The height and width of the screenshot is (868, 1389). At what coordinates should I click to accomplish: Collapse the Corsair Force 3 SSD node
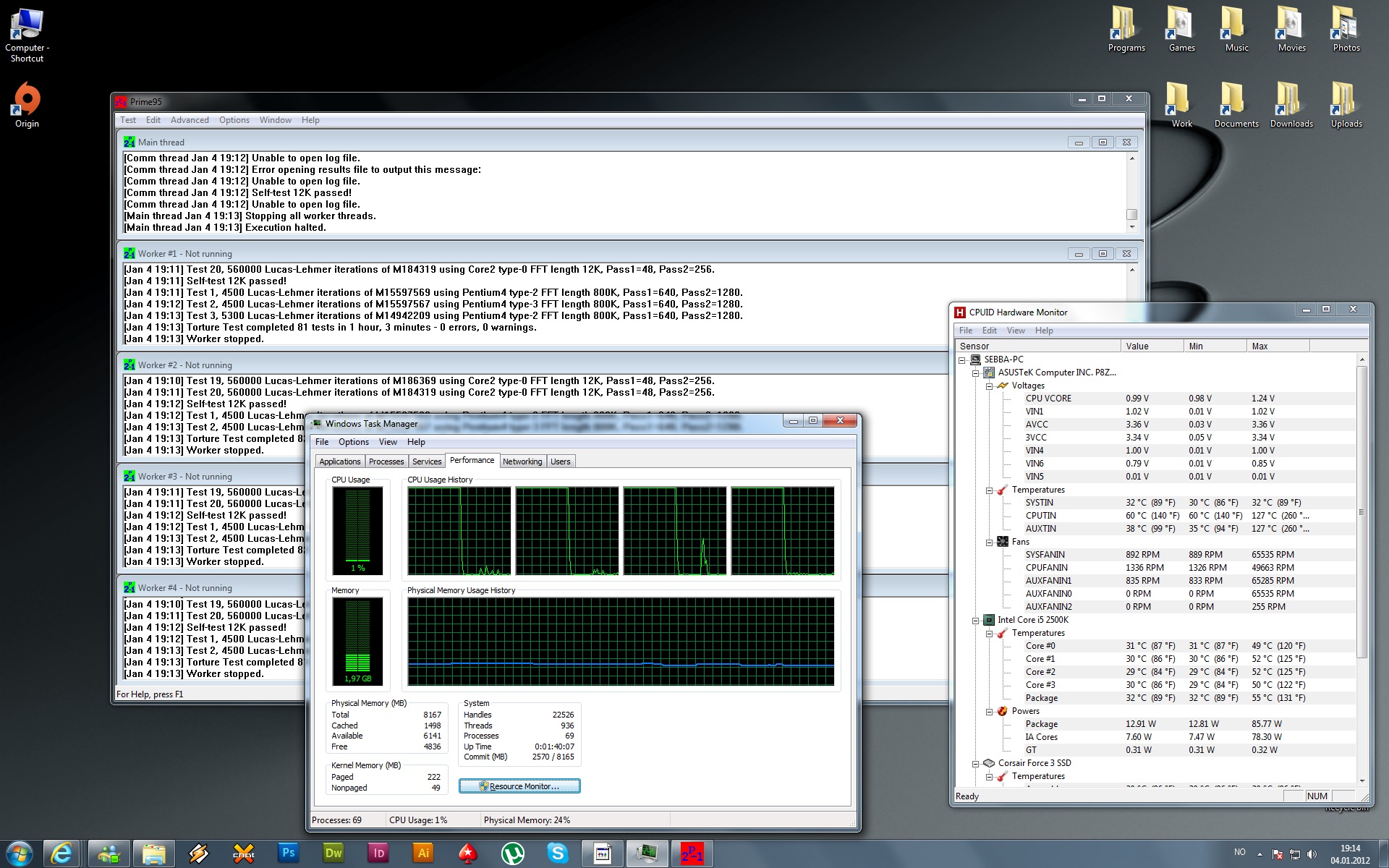[976, 764]
